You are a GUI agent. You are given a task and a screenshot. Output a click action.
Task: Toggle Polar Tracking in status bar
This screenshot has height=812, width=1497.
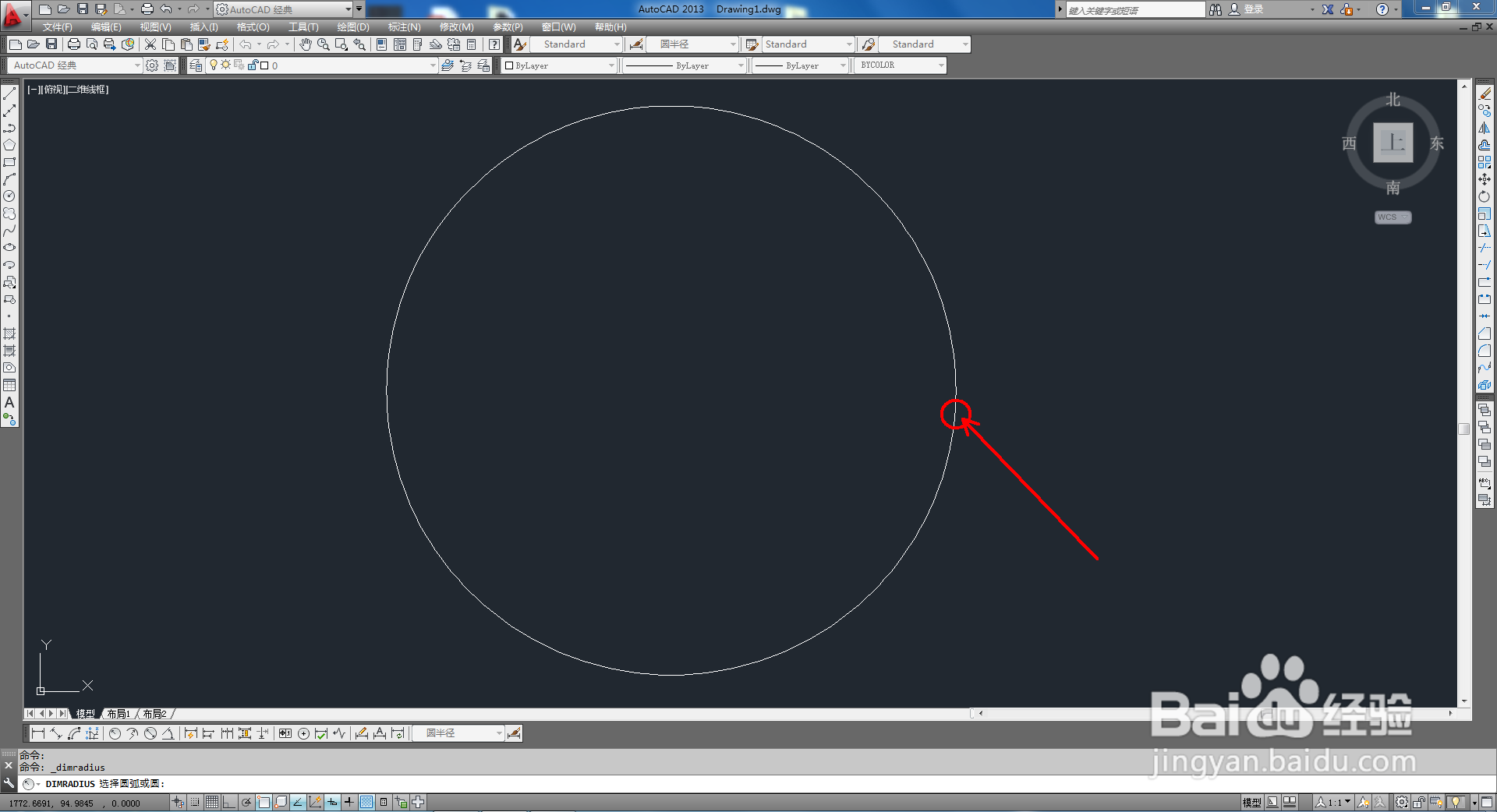246,802
